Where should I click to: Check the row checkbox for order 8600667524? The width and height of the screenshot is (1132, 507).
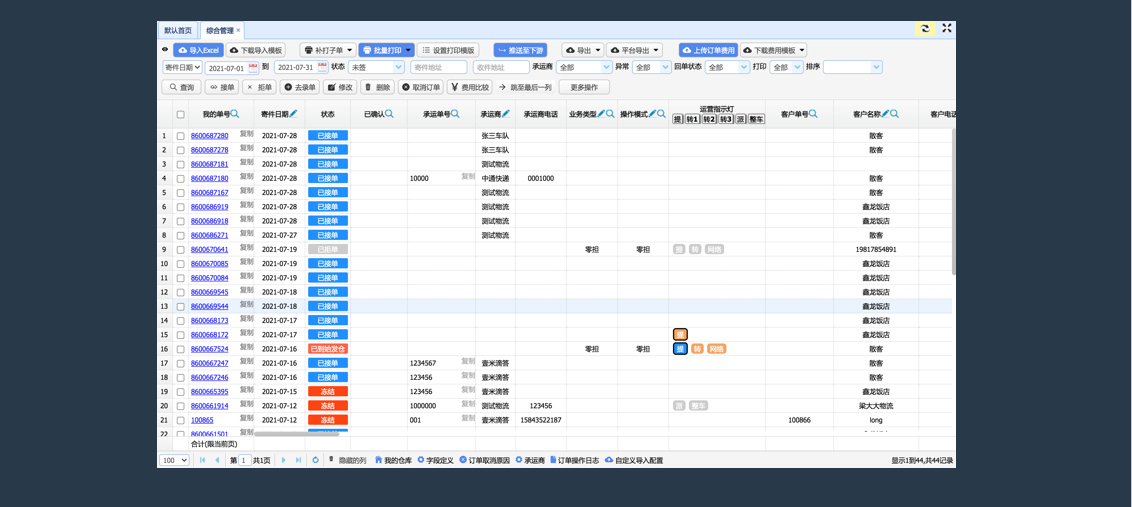pos(180,349)
